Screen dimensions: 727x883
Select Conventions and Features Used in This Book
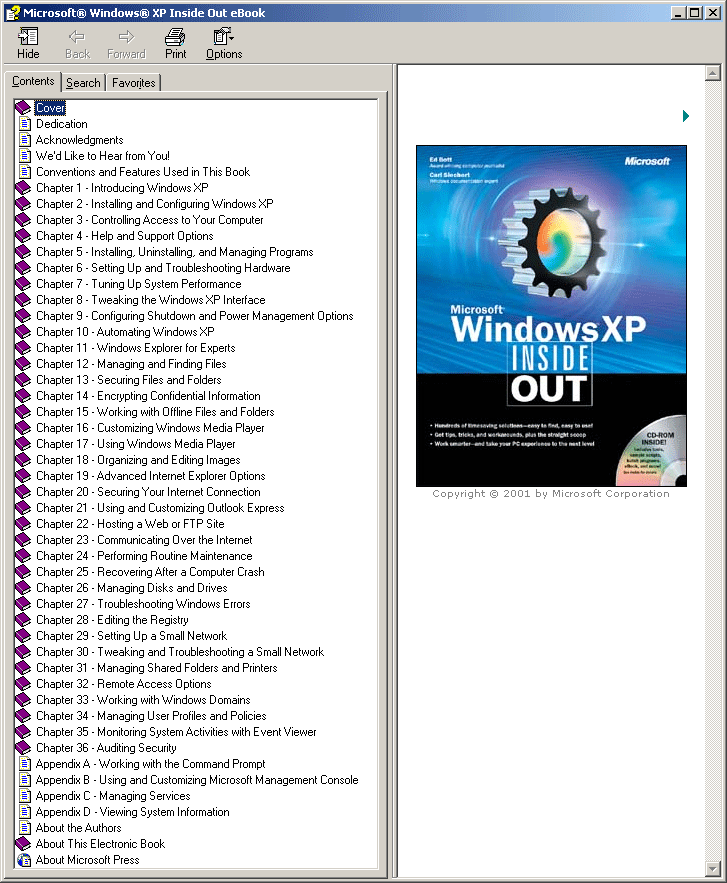tap(142, 172)
